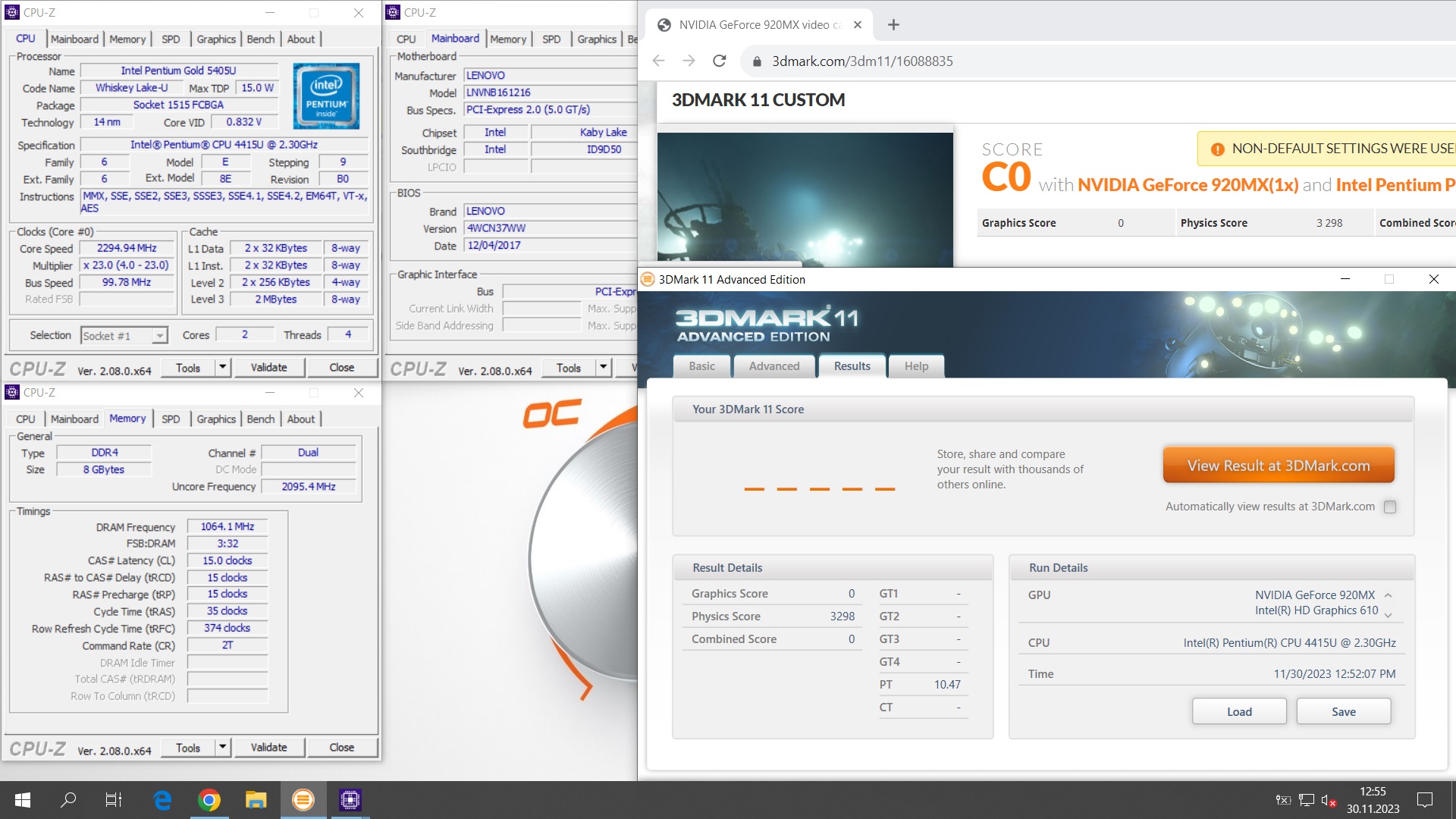1456x819 pixels.
Task: Open a new browser tab
Action: click(893, 25)
